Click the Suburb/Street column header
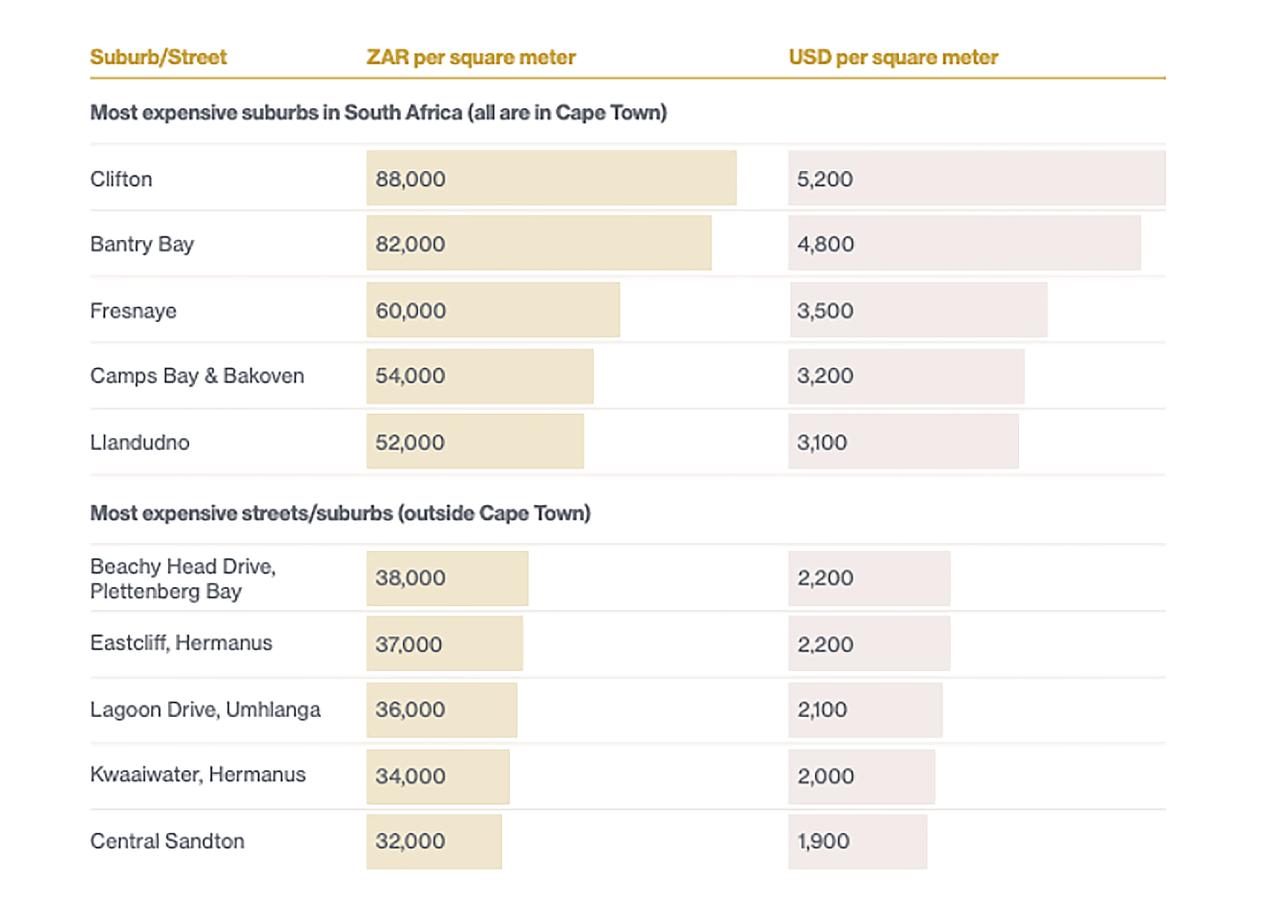1280x902 pixels. [158, 57]
